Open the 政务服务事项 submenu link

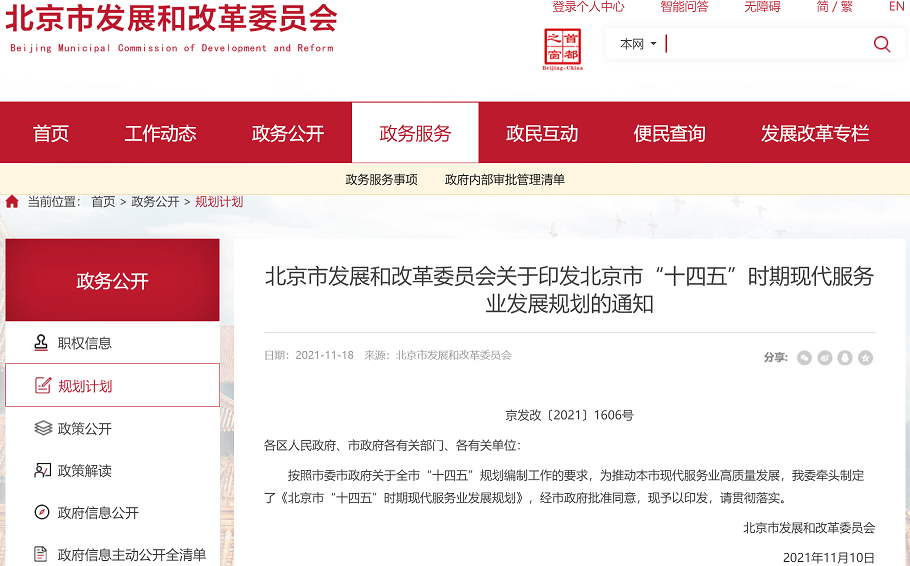pos(381,179)
